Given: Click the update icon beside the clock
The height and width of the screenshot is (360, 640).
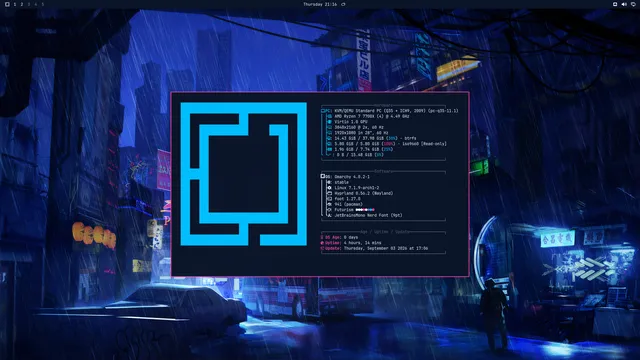Looking at the screenshot, I should 343,4.
